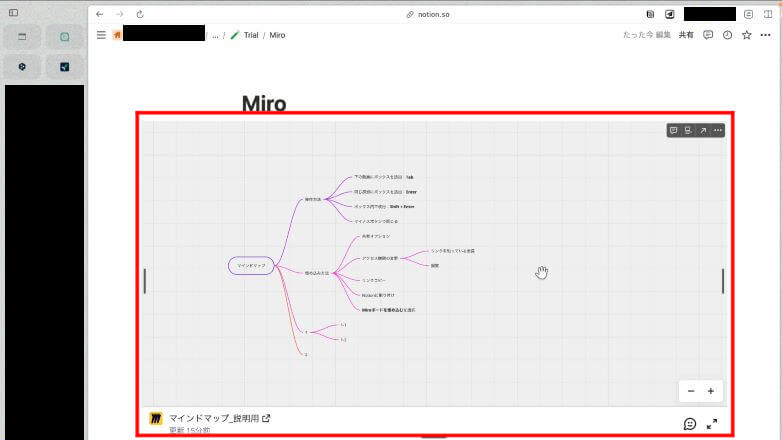Click the Miro breadcrumb item
This screenshot has height=440, width=782.
[277, 35]
